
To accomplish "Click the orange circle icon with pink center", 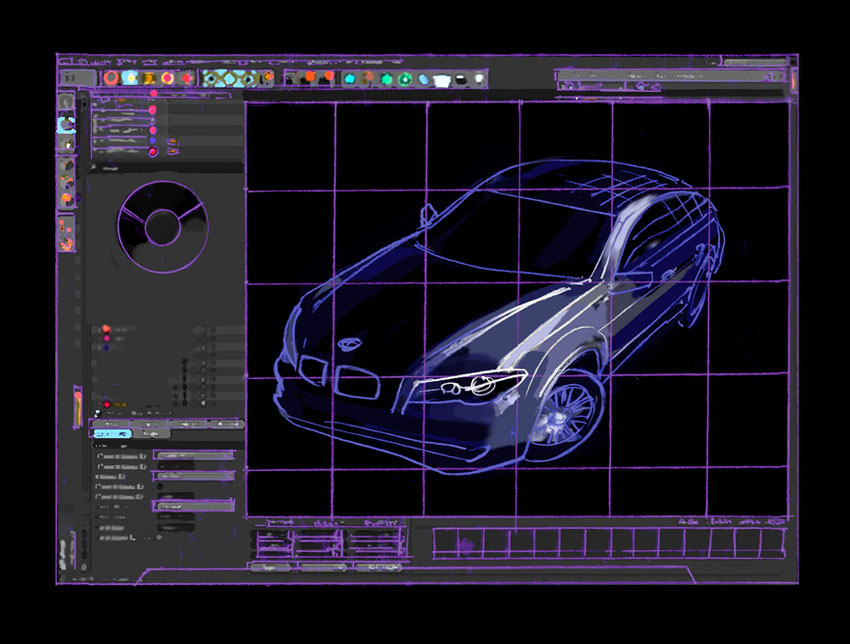I will (x=168, y=79).
